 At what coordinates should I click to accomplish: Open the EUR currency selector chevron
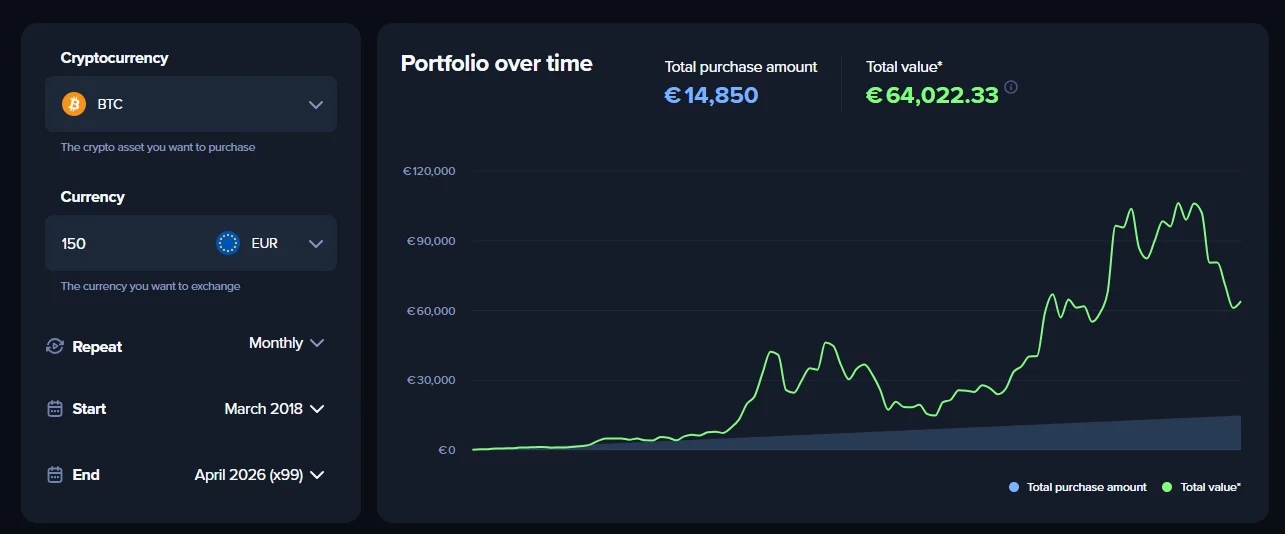tap(316, 243)
